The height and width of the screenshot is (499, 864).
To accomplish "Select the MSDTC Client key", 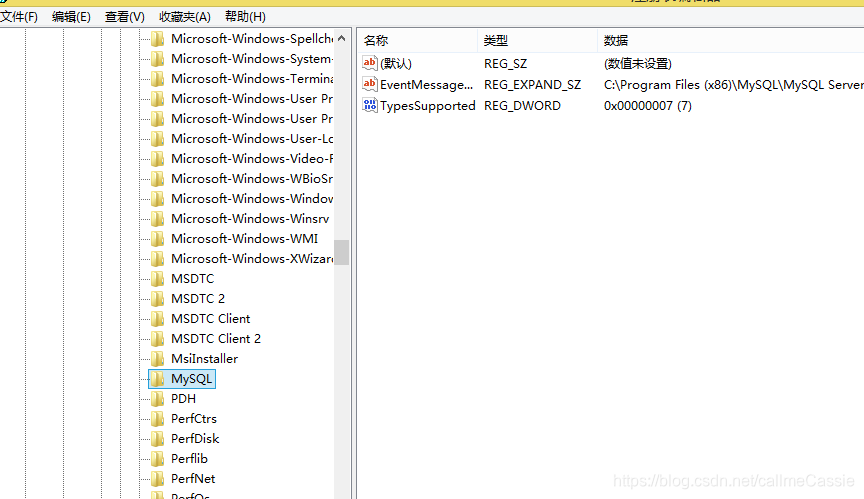I will [210, 319].
